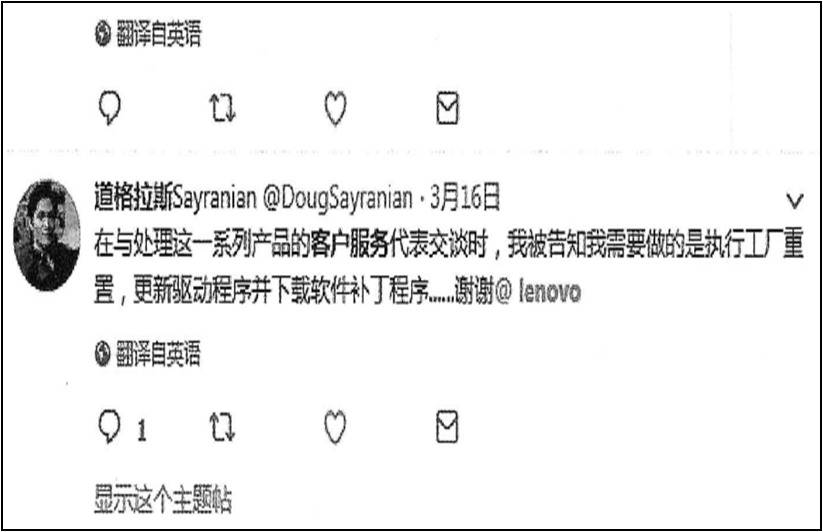Open the tweet body text about 客户服务代表
The image size is (823, 532).
(x=449, y=269)
